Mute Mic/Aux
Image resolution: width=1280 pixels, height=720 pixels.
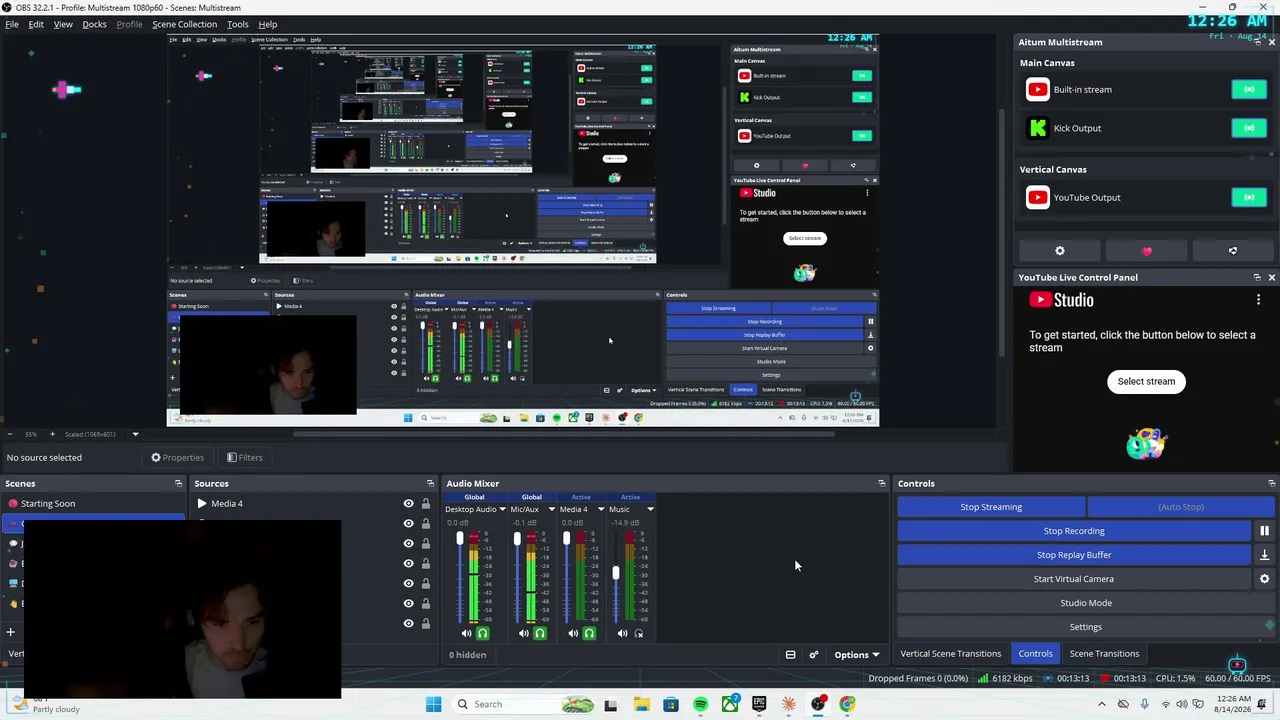click(x=524, y=633)
